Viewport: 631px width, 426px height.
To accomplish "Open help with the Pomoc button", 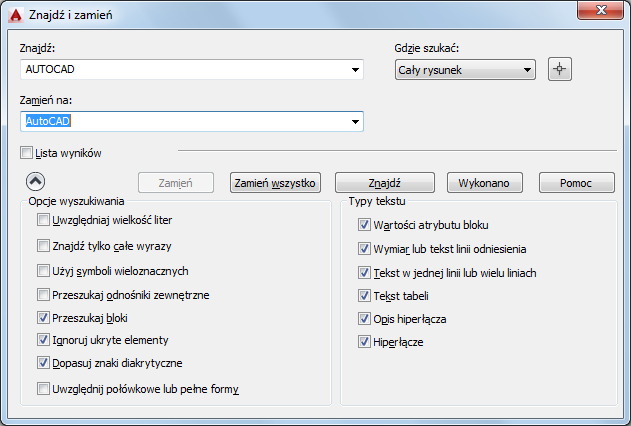I will (x=577, y=183).
